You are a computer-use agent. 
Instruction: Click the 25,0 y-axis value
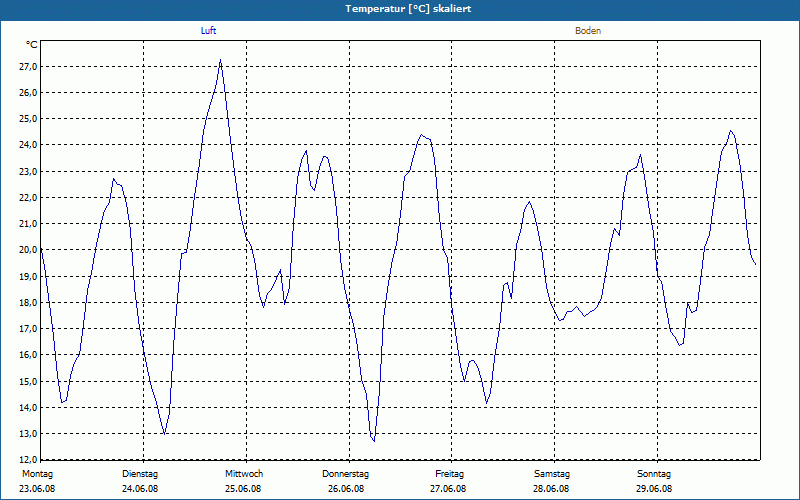point(28,119)
